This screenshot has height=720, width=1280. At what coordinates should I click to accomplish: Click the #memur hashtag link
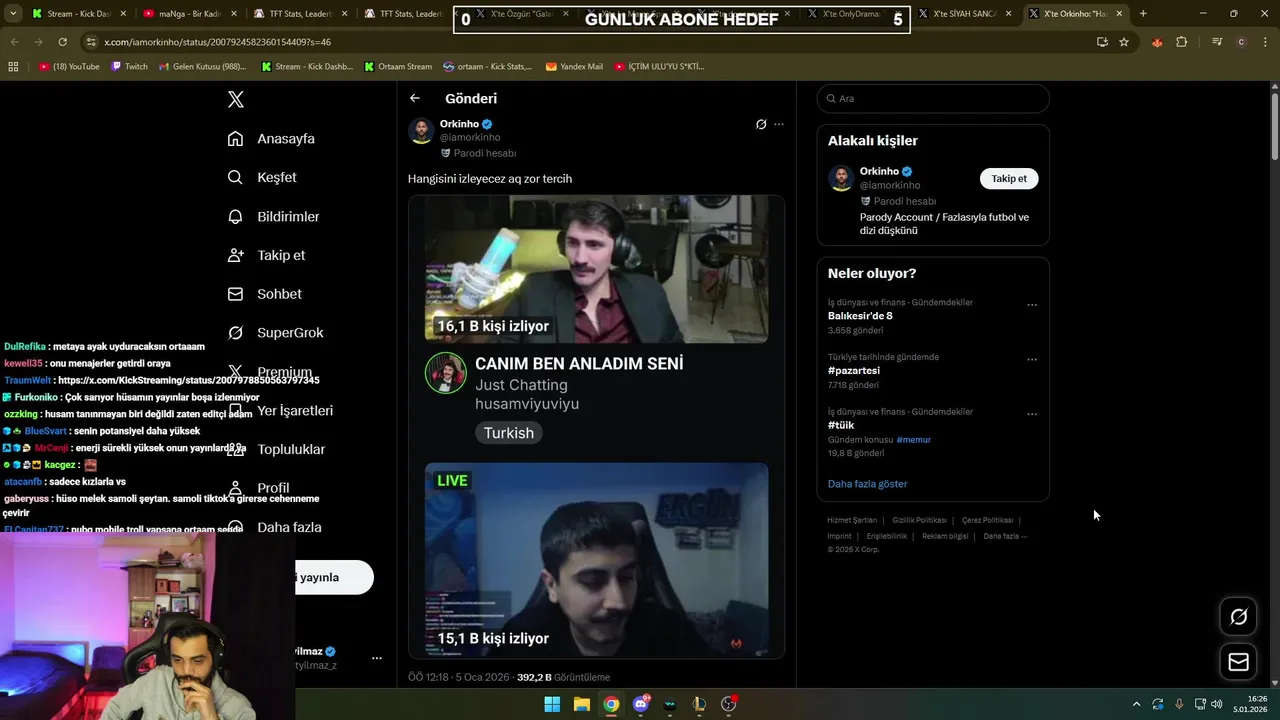(913, 439)
